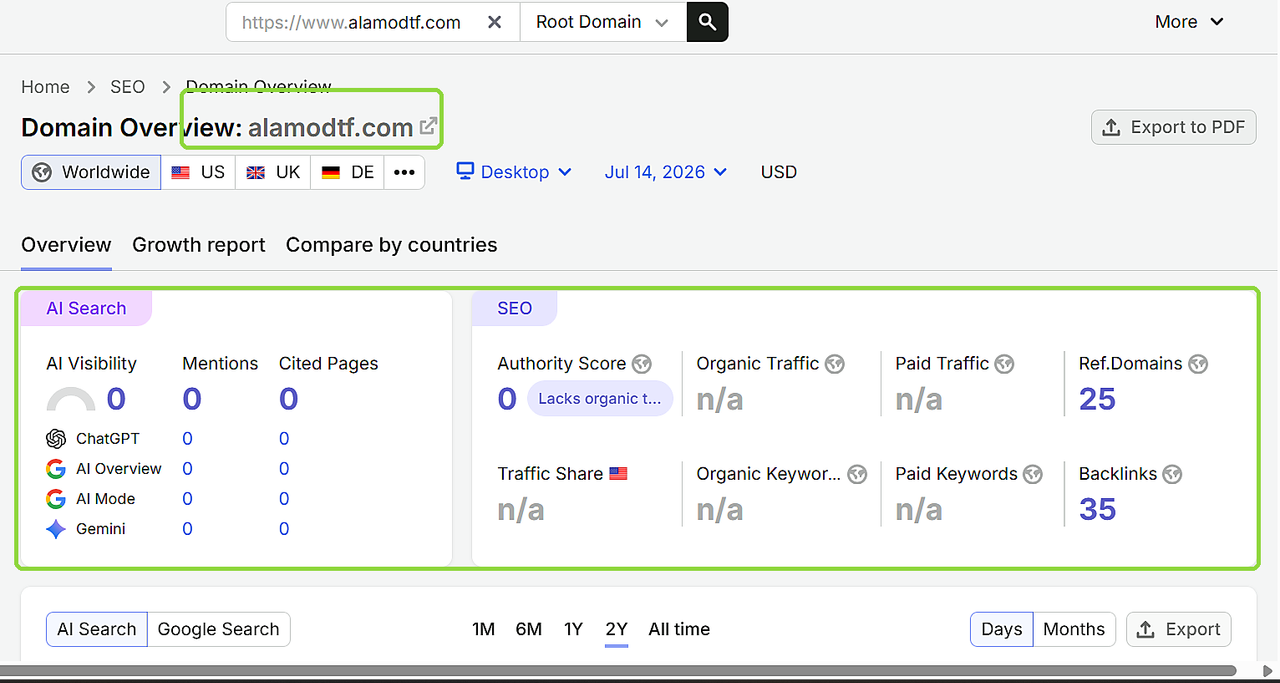Click the Gemini sparkle icon
Screen dimensions: 1280x683
coord(56,529)
